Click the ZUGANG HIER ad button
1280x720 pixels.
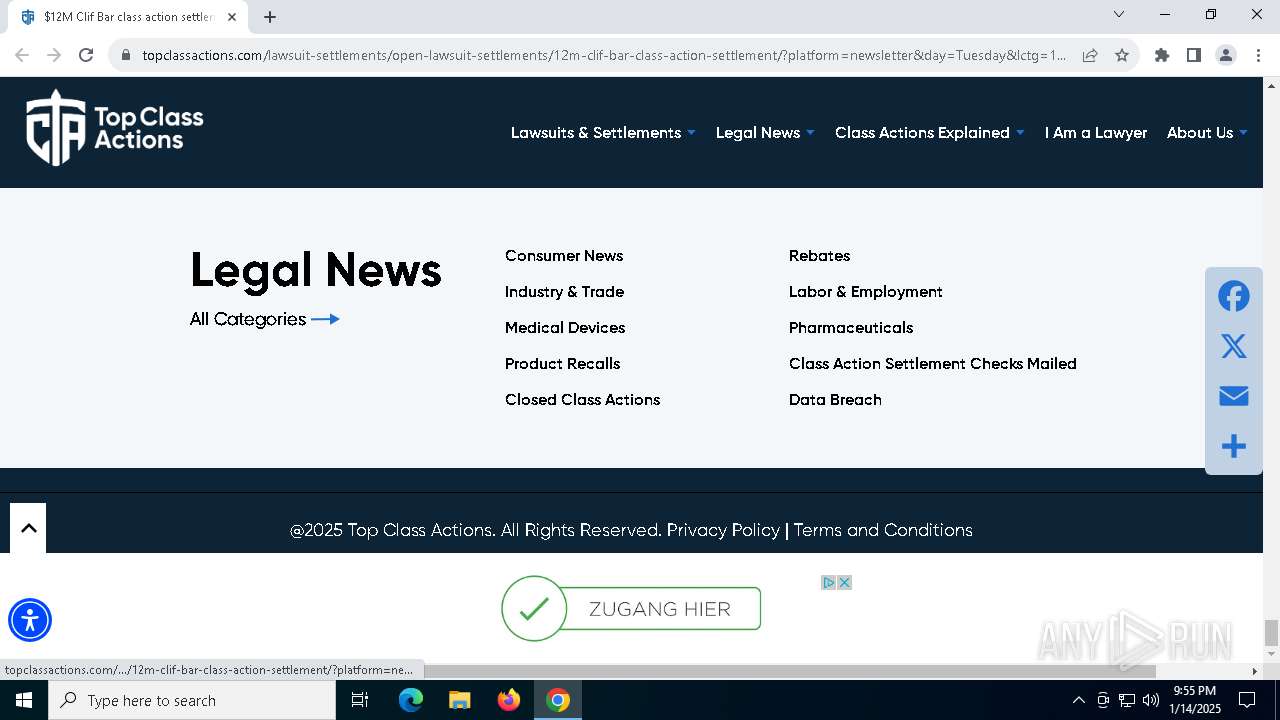pos(631,609)
